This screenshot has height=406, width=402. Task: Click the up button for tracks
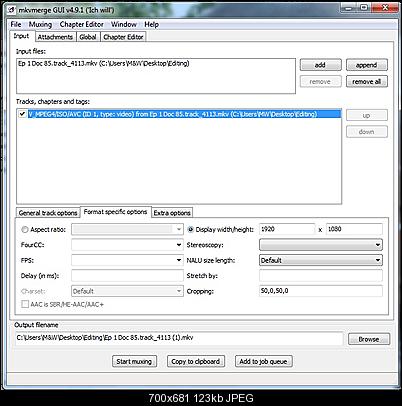367,115
